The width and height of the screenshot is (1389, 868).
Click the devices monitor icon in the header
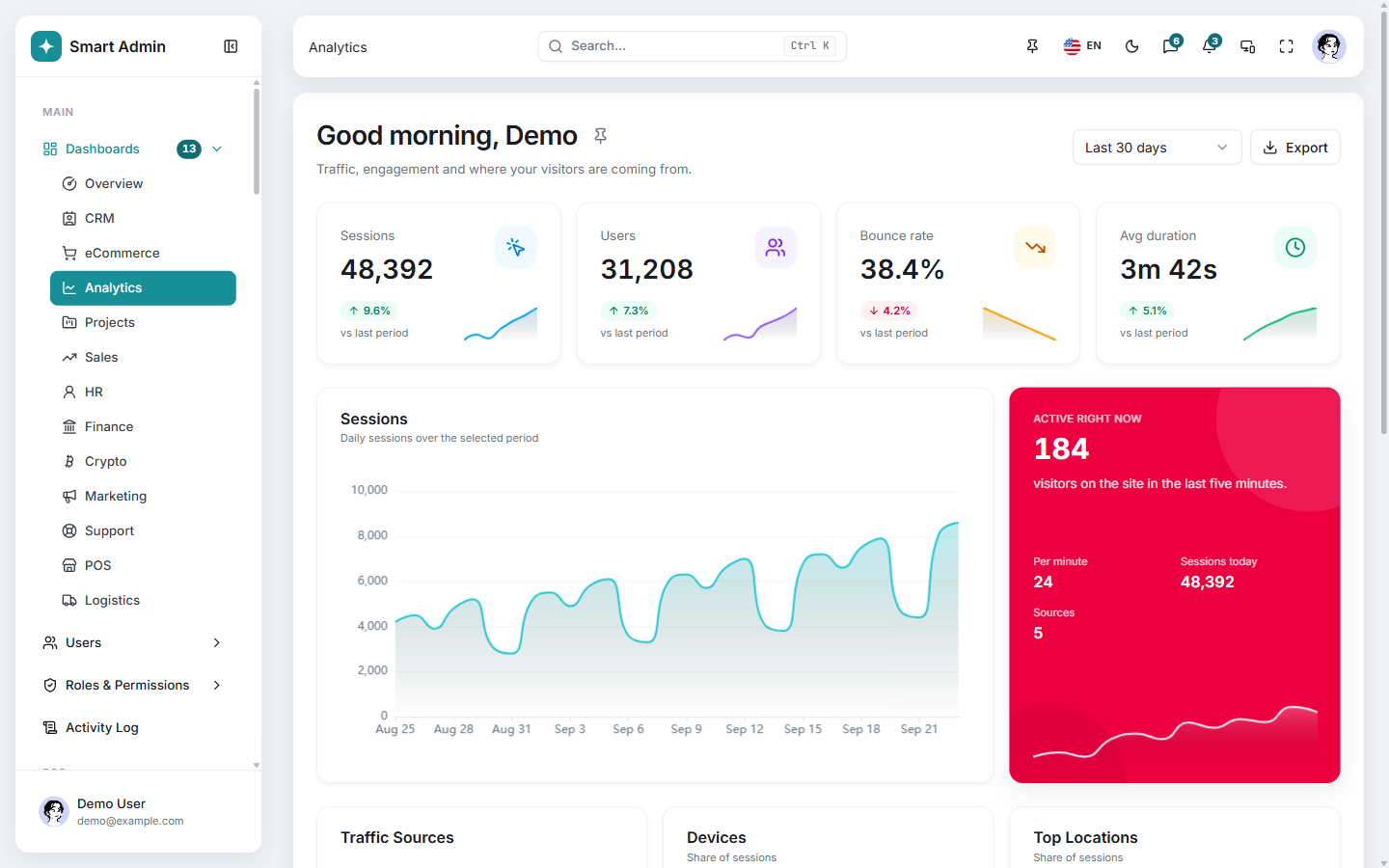(x=1248, y=46)
